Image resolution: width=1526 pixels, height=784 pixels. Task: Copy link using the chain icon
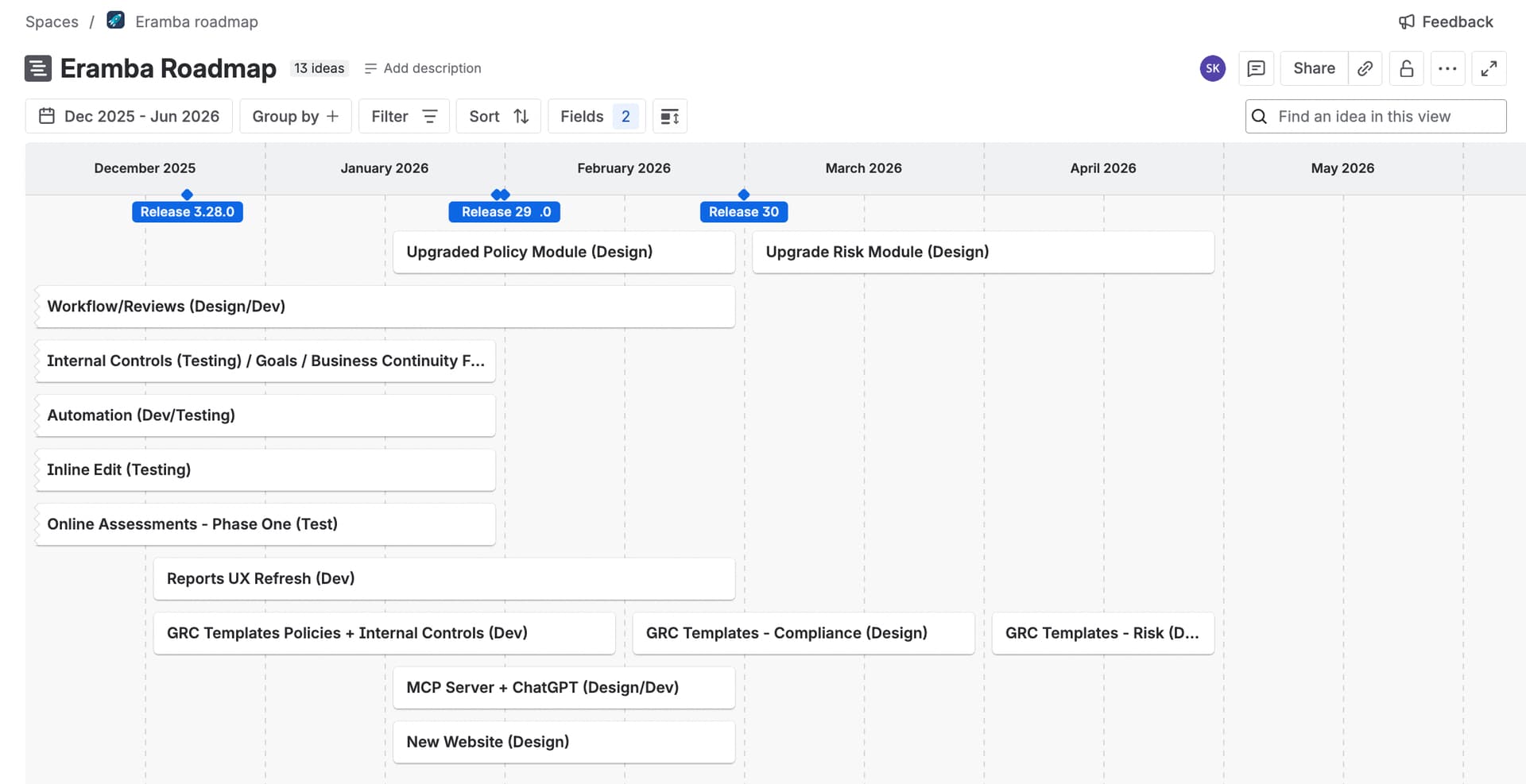pyautogui.click(x=1365, y=68)
